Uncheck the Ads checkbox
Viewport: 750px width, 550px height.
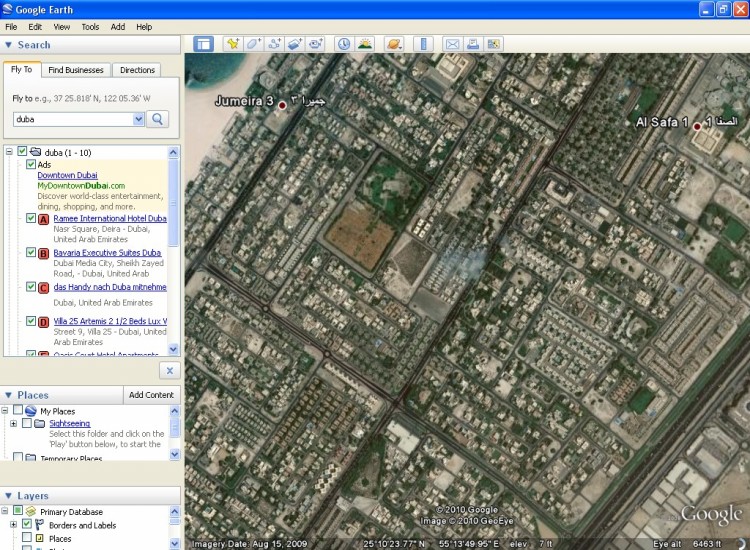[x=31, y=164]
